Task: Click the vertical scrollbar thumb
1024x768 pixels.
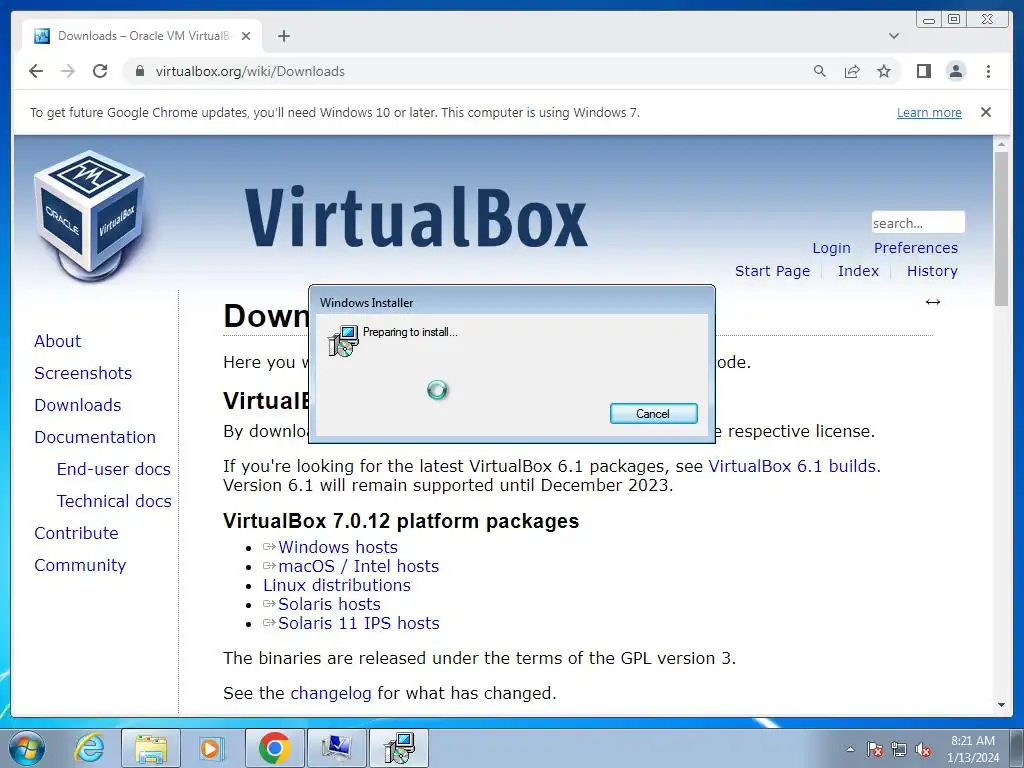Action: click(1001, 228)
